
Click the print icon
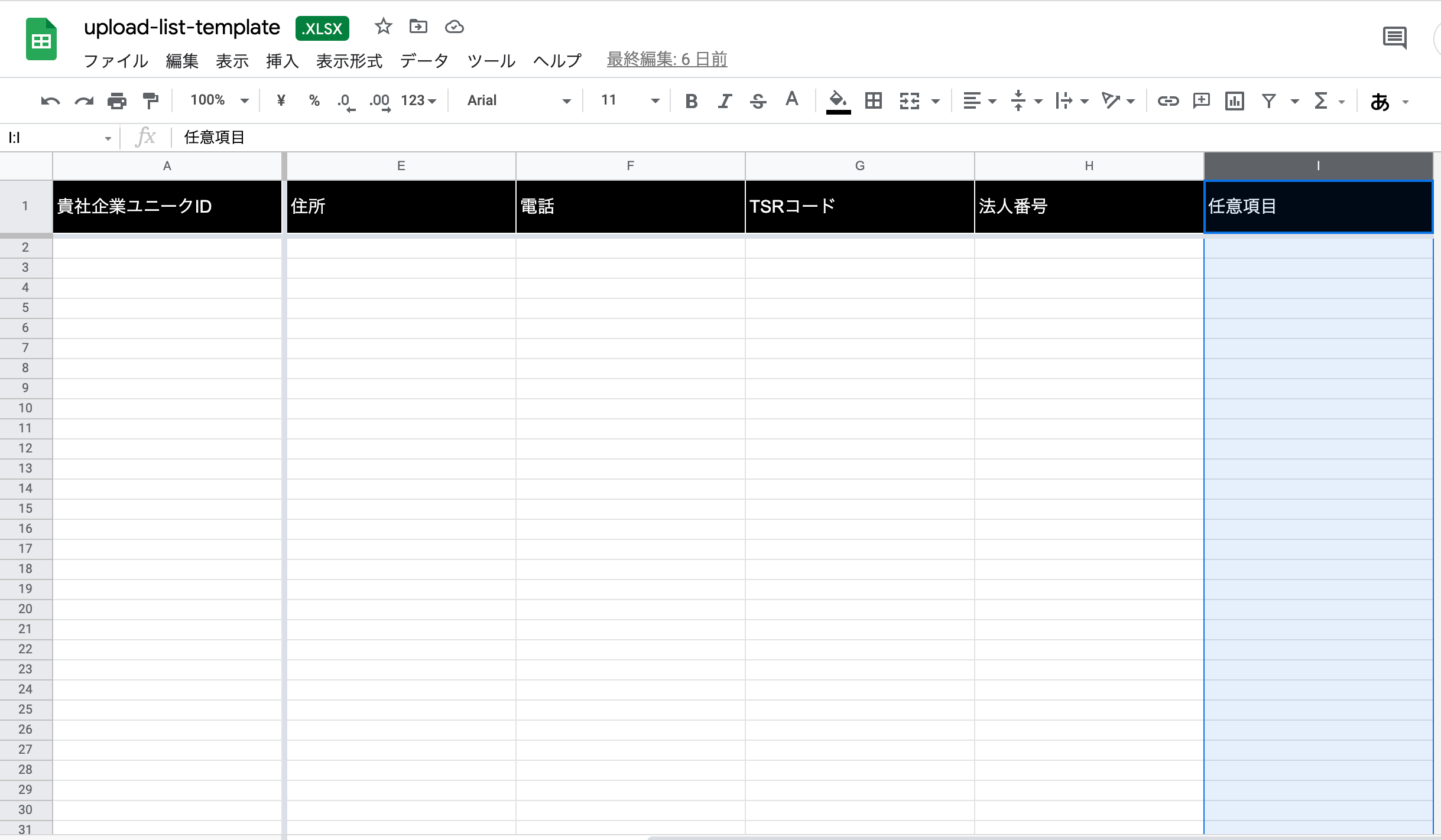[117, 101]
